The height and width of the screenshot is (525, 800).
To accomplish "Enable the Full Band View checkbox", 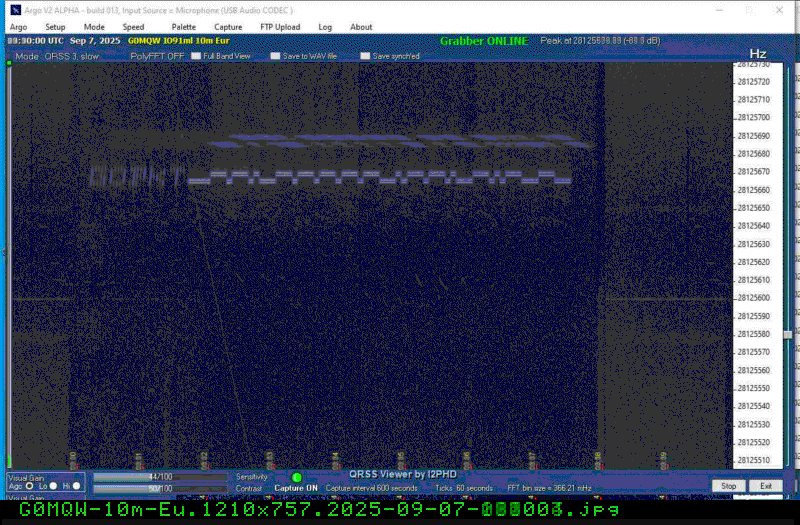I will pos(196,56).
